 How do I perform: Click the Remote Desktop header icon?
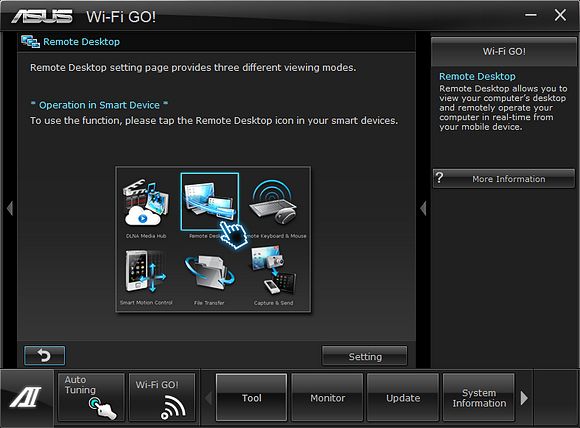pyautogui.click(x=30, y=41)
